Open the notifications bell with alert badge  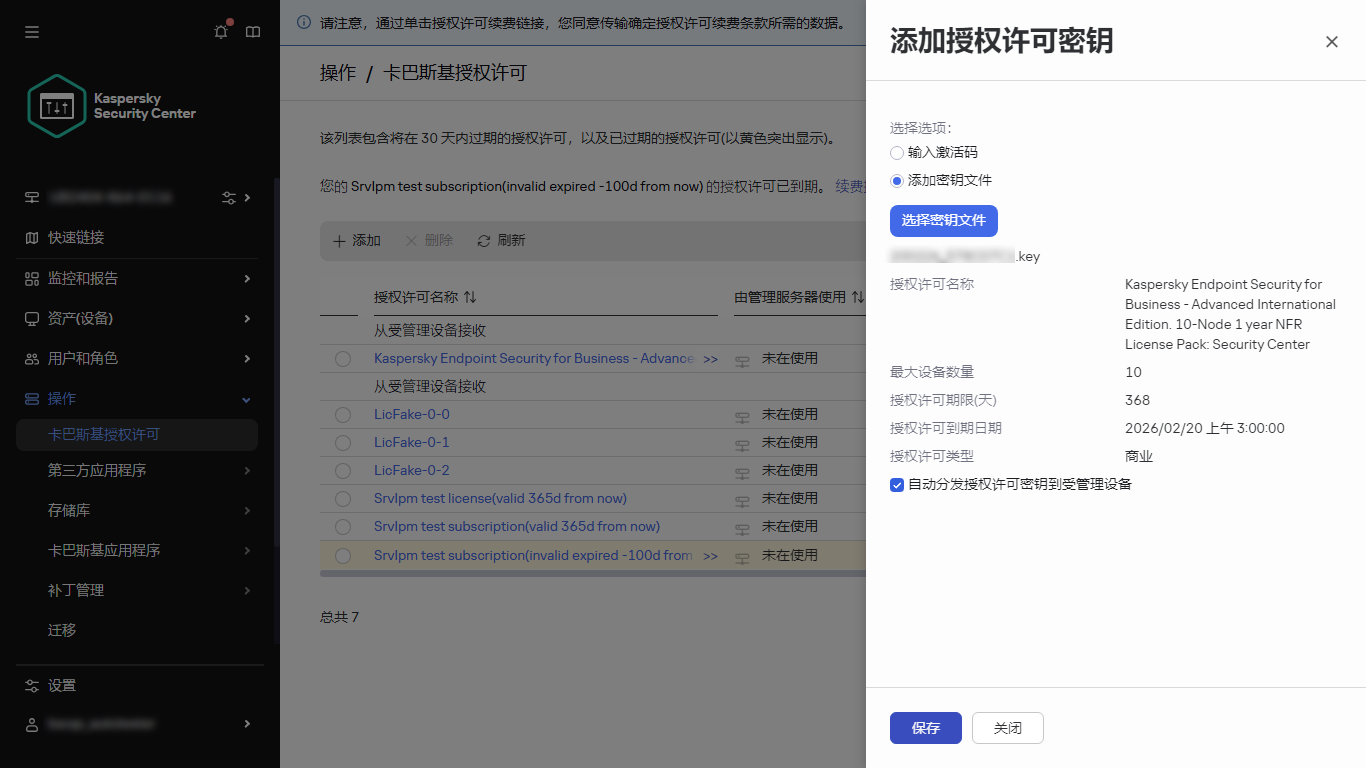(221, 32)
